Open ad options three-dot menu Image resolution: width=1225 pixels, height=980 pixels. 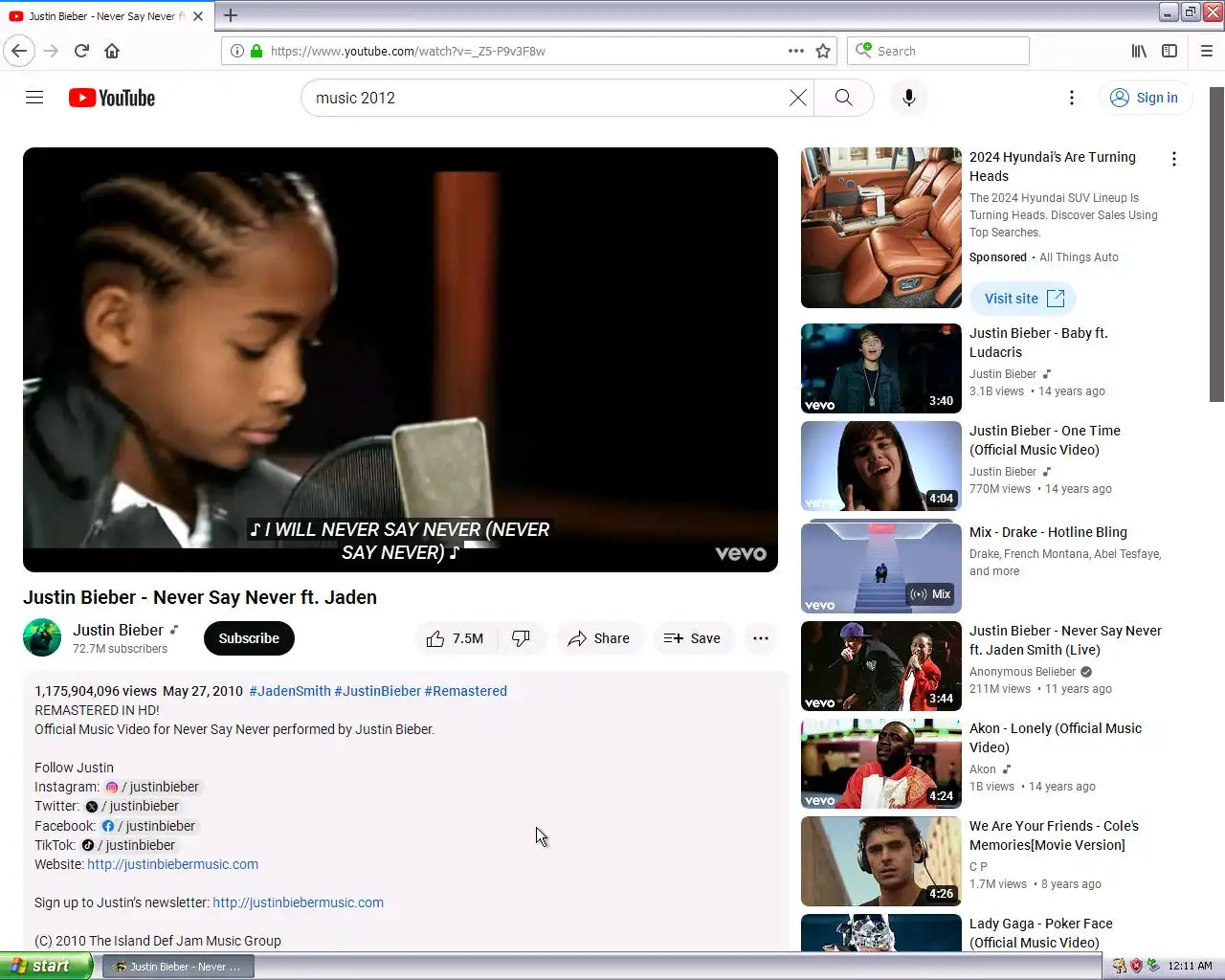[1174, 159]
